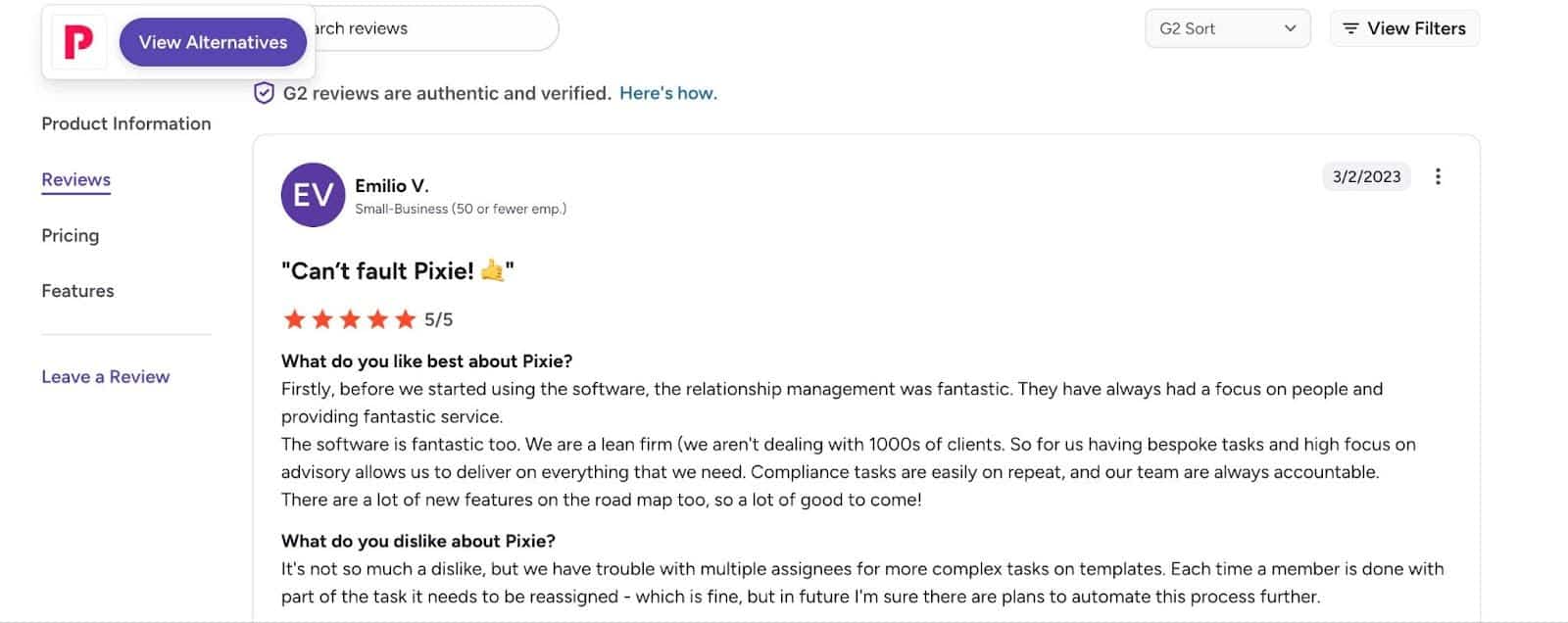Click Leave a Review
This screenshot has height=623, width=1568.
click(x=105, y=376)
